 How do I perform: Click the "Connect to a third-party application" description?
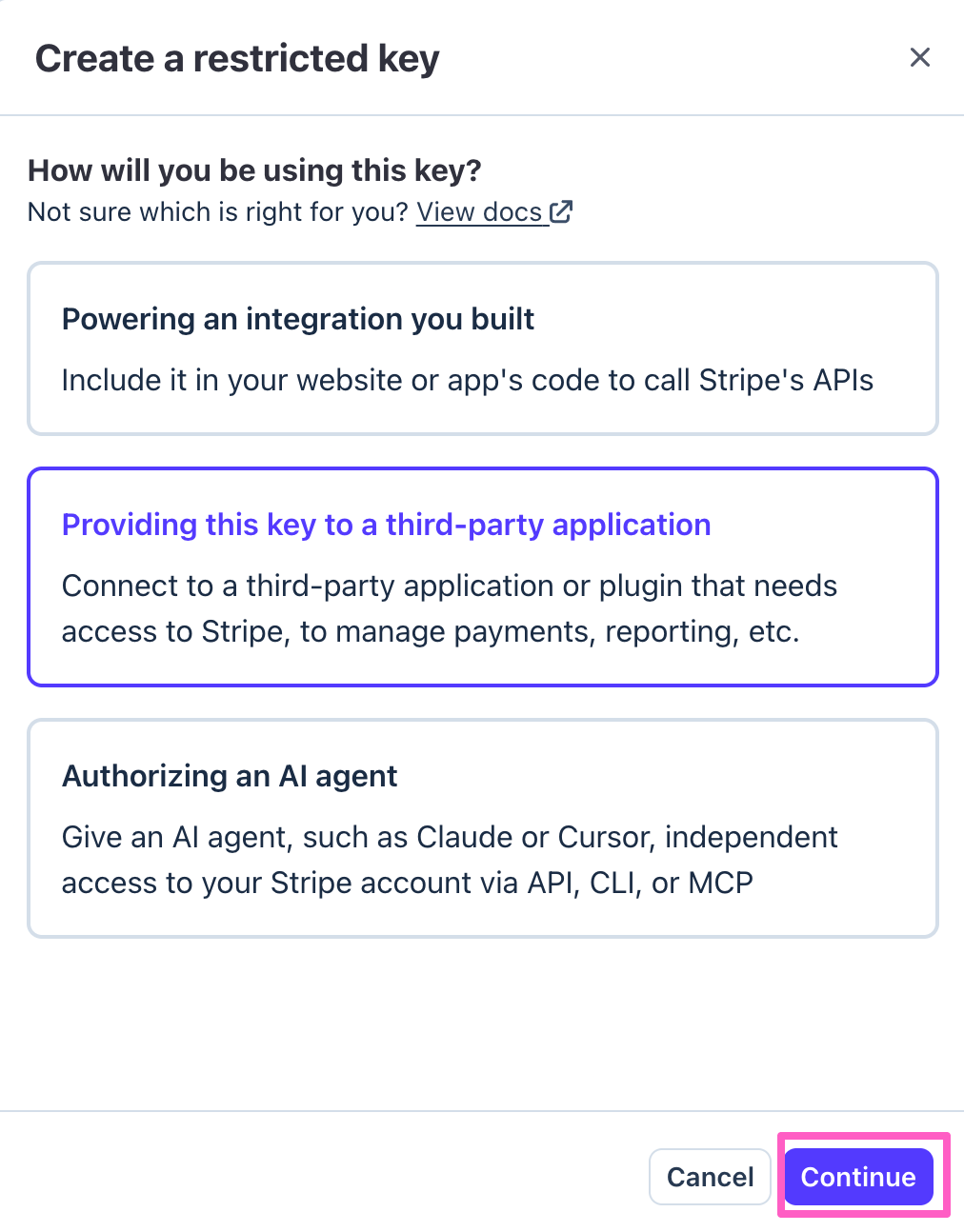click(450, 608)
